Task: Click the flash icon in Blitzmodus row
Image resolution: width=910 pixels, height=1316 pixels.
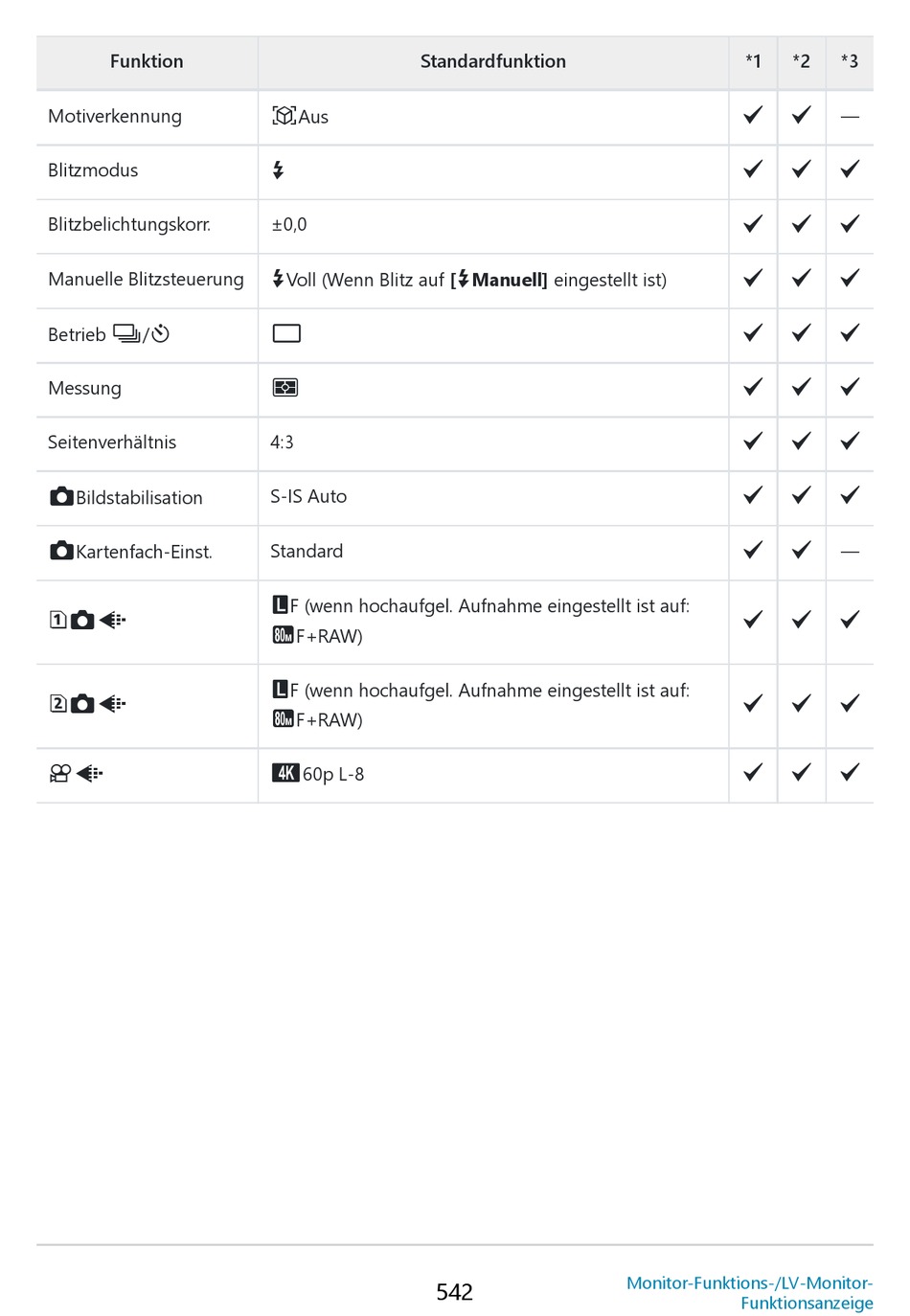Action: (x=278, y=170)
